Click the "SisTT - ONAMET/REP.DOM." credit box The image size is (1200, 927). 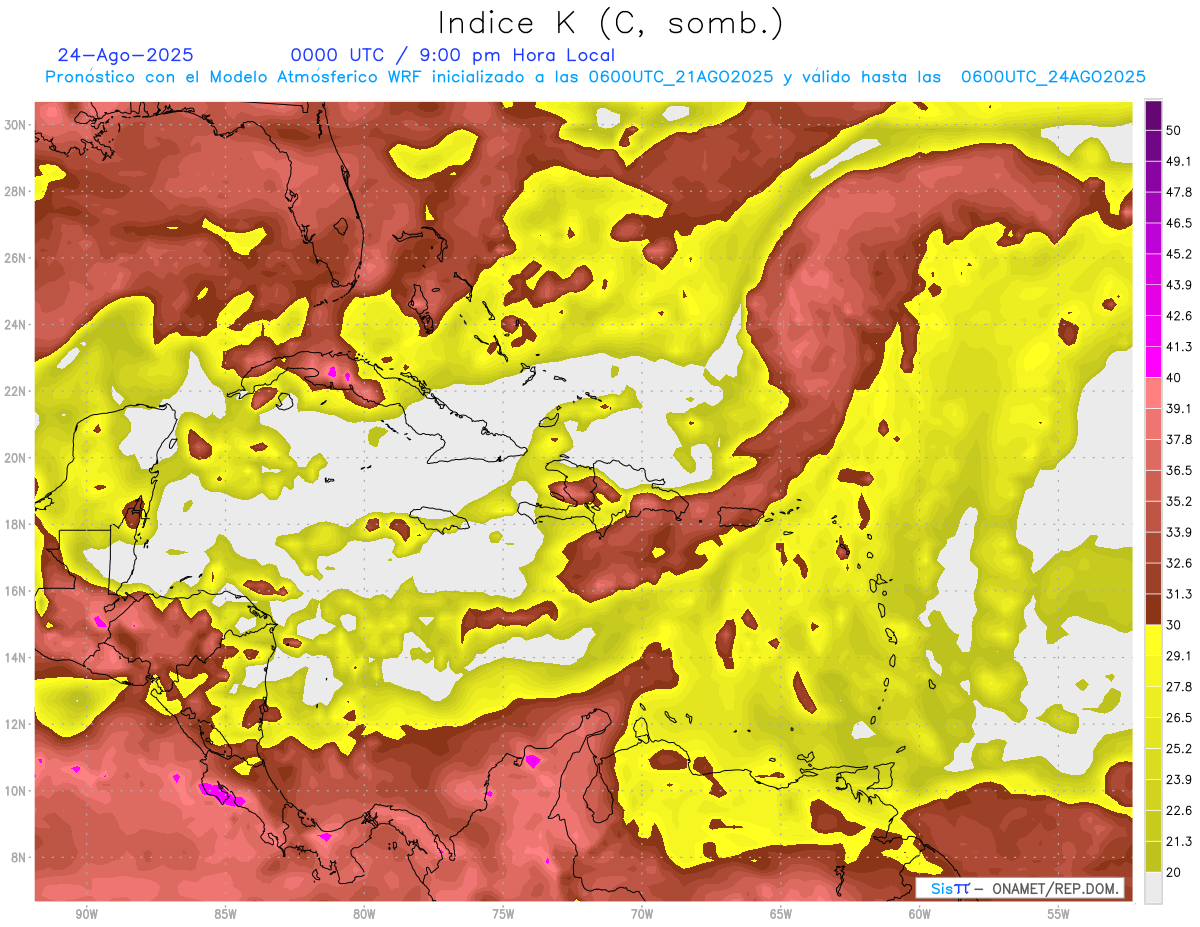[1020, 888]
